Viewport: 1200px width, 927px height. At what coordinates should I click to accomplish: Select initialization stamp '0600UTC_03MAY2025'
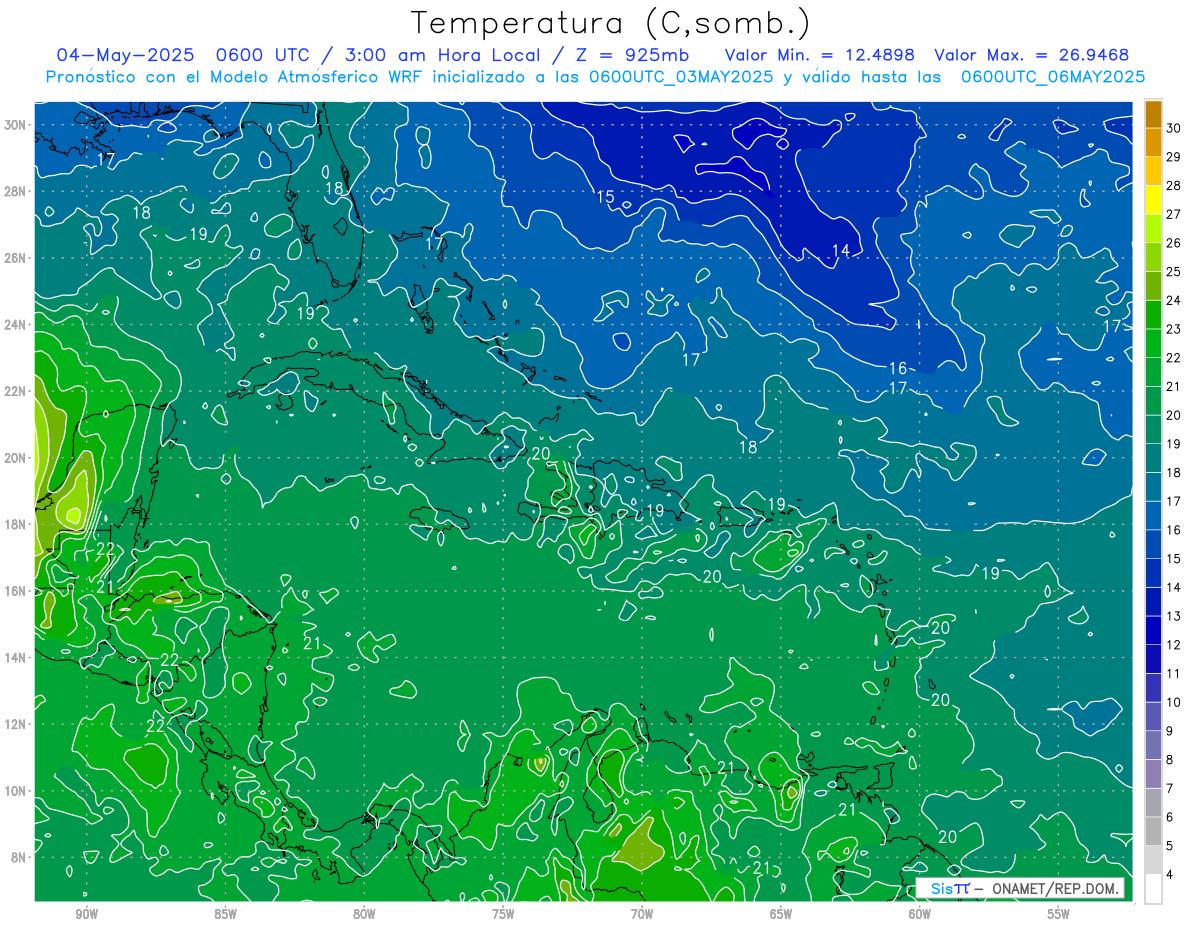pos(681,77)
